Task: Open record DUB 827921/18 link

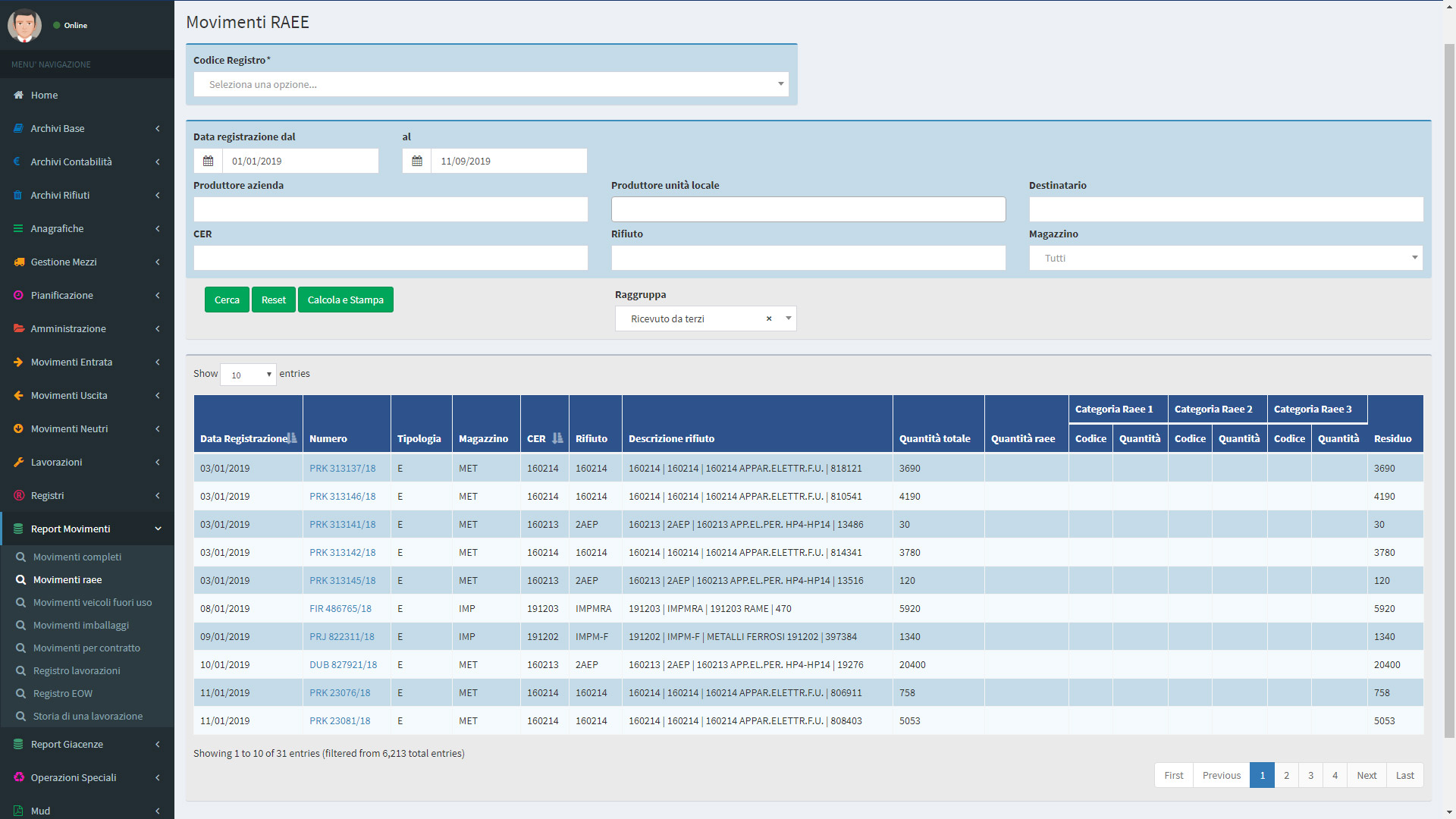Action: pyautogui.click(x=343, y=664)
